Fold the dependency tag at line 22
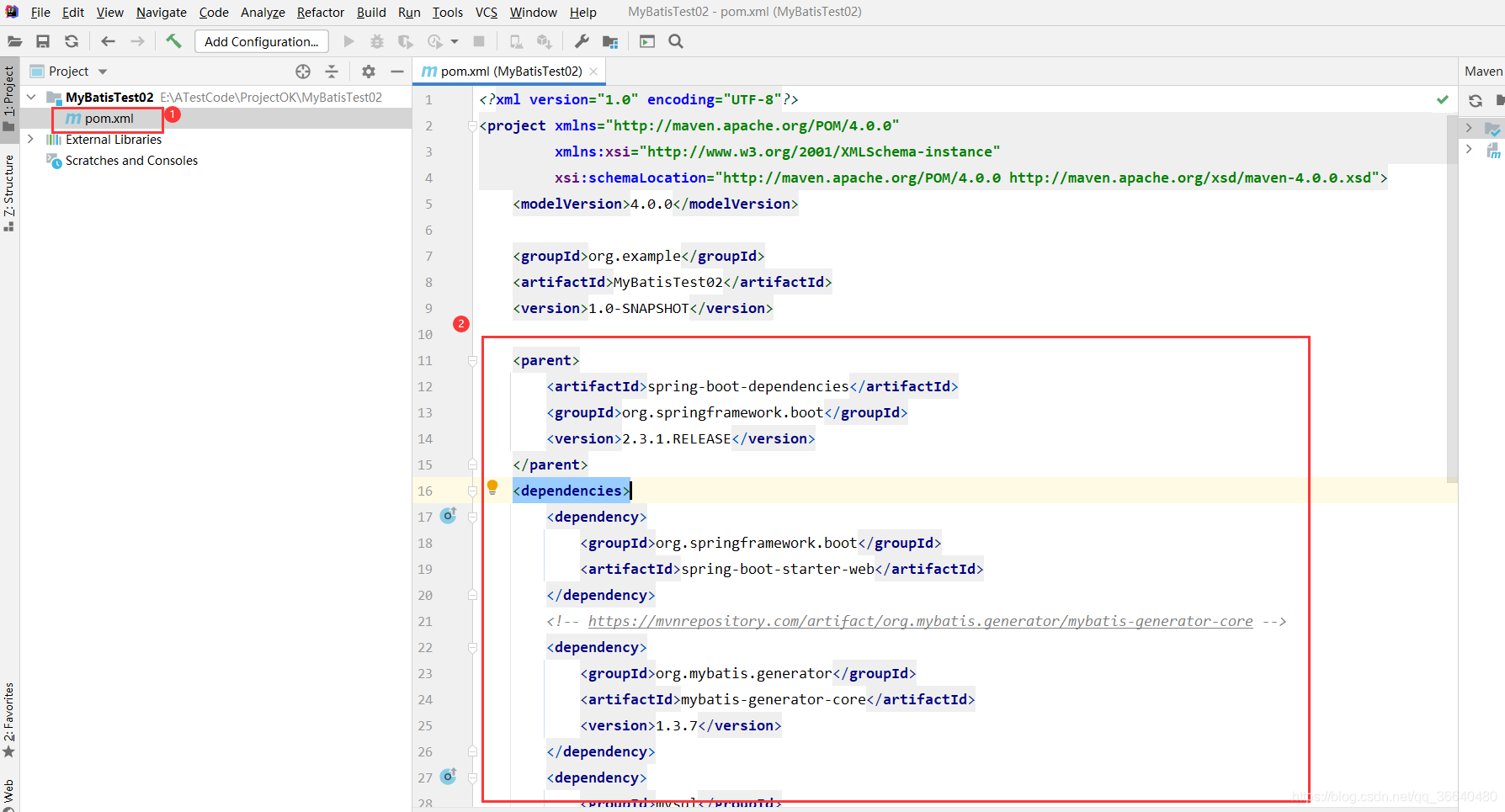Screen dimensions: 1505x812 pyautogui.click(x=472, y=647)
